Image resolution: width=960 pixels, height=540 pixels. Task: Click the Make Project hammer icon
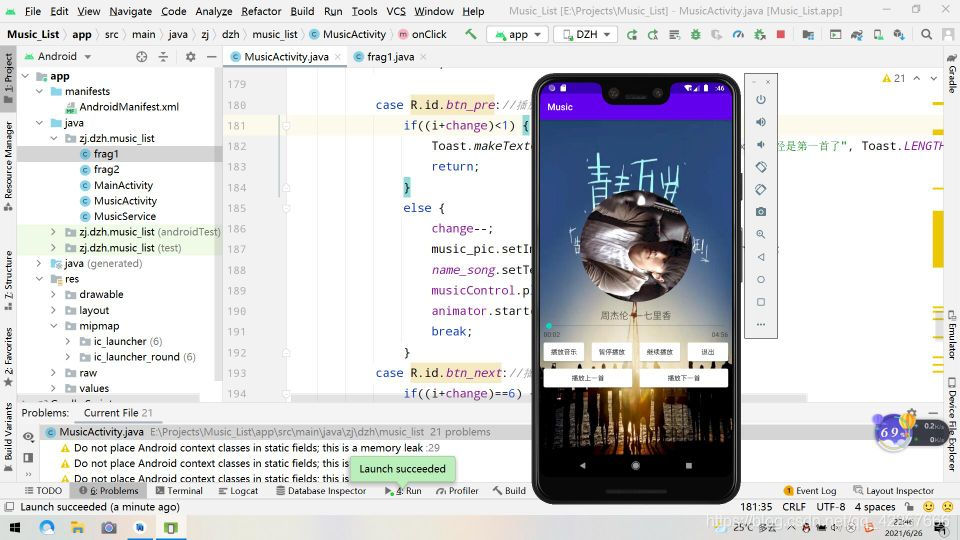[x=471, y=34]
